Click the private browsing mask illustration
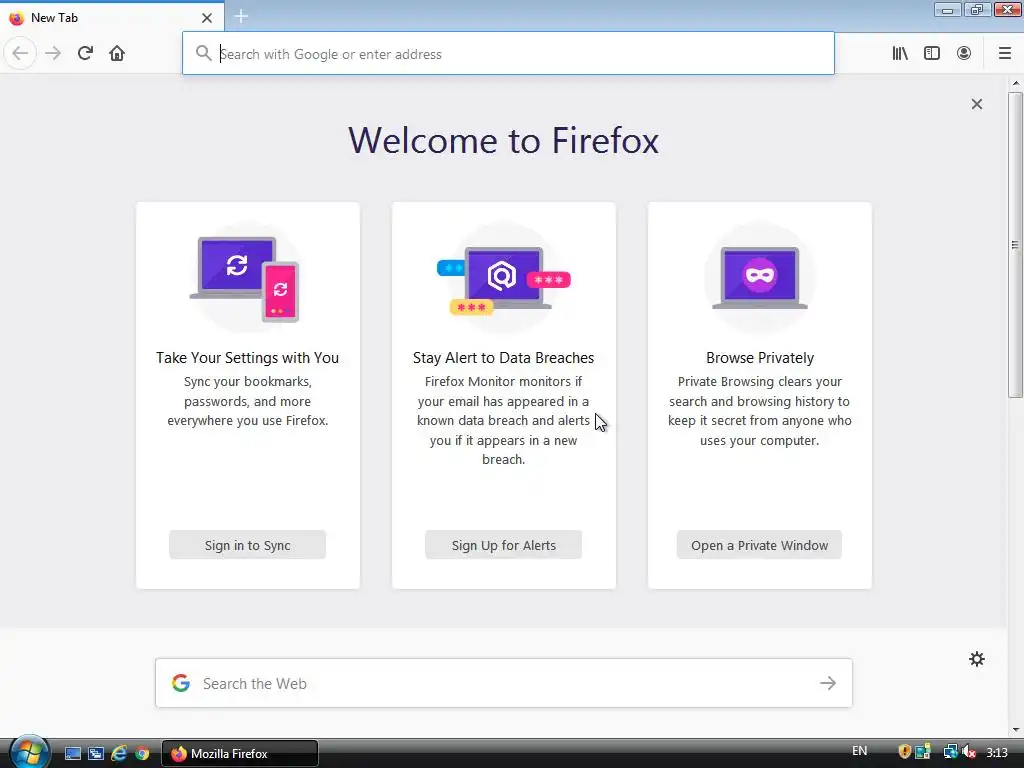Screen dimensions: 1024x768 click(x=760, y=278)
